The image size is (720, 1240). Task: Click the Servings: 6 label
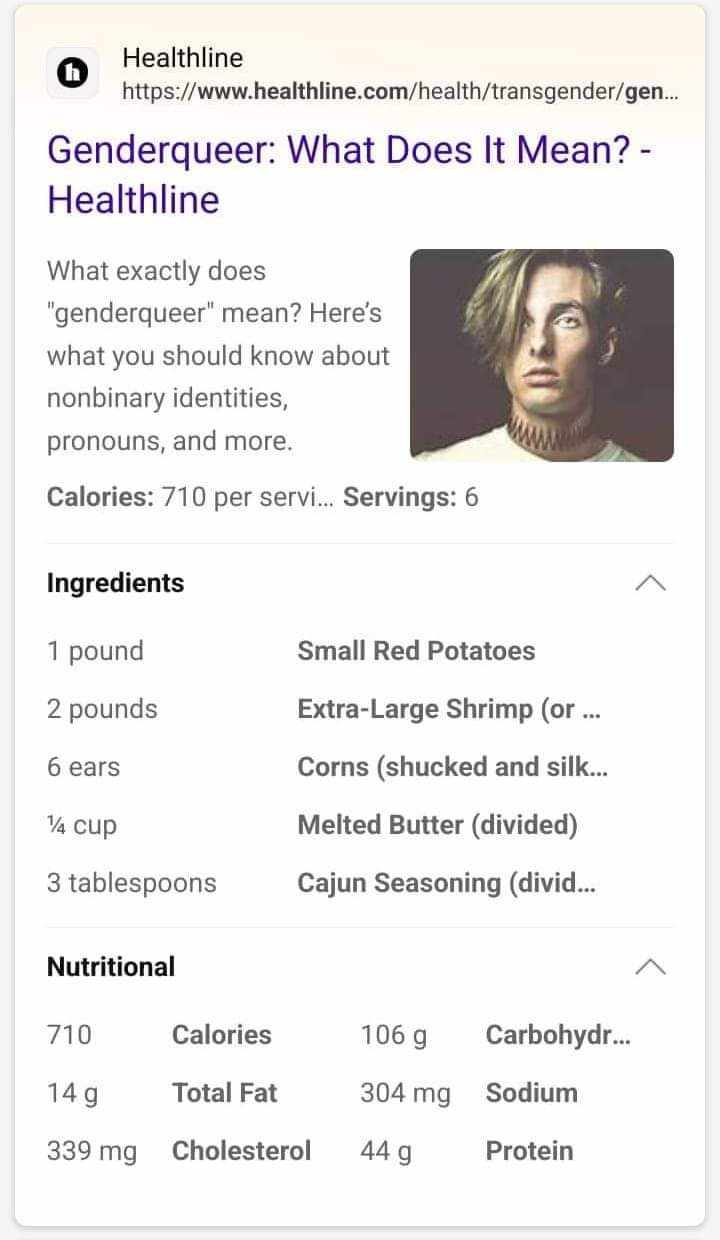410,497
